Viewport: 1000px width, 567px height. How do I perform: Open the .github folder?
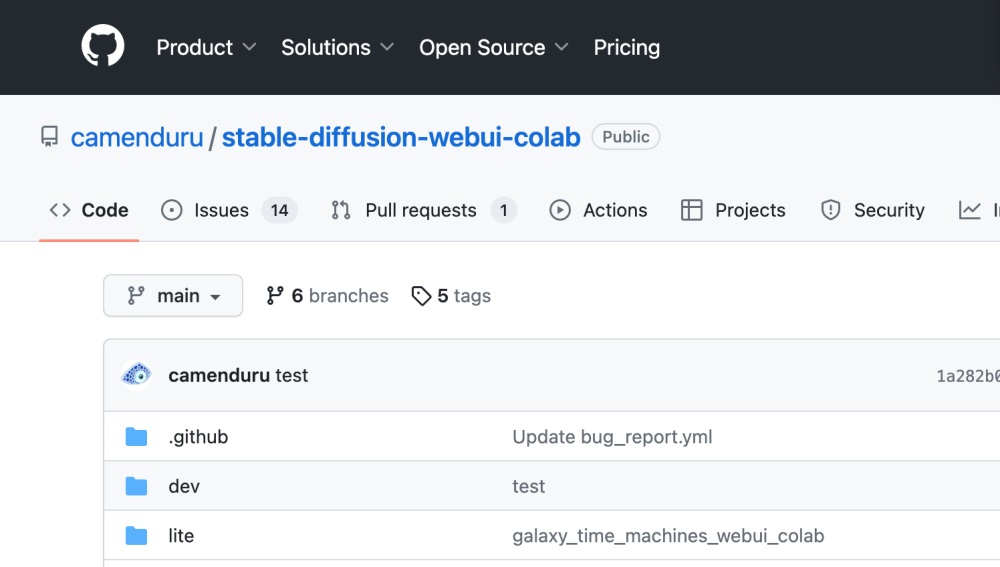[x=198, y=437]
